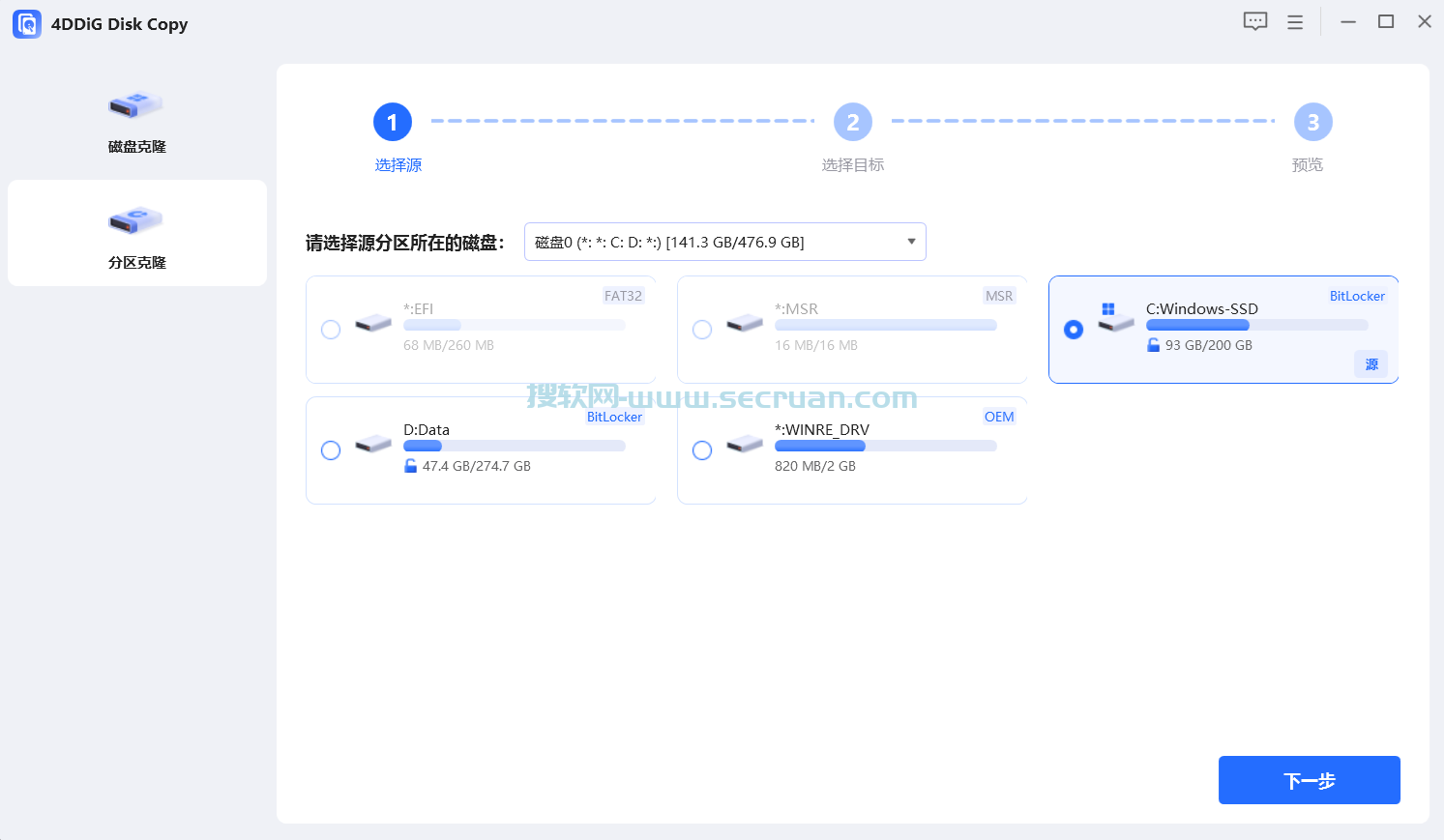Click the D:Data partition name
1444x840 pixels.
pyautogui.click(x=427, y=430)
